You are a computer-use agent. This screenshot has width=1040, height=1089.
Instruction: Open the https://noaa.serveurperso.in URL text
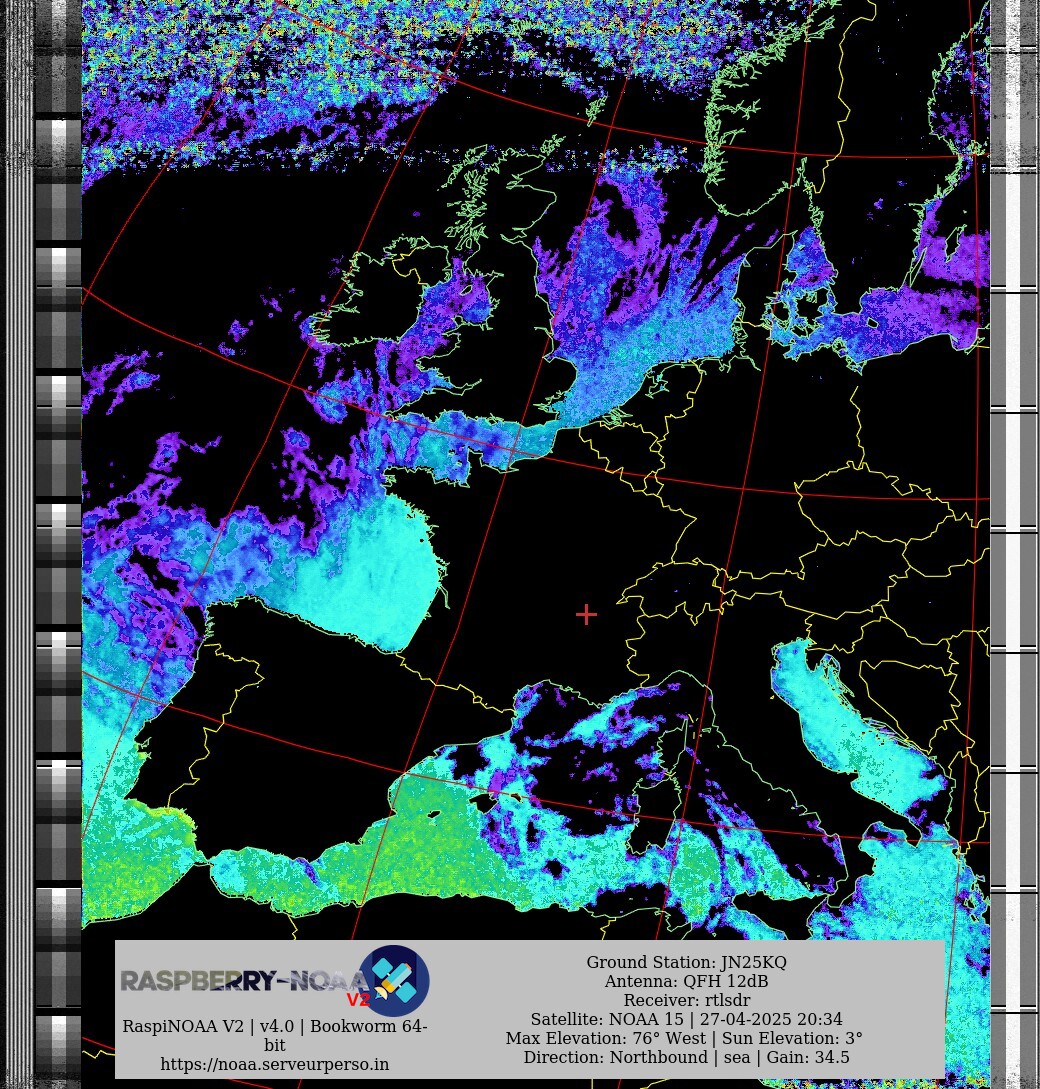tap(274, 1064)
